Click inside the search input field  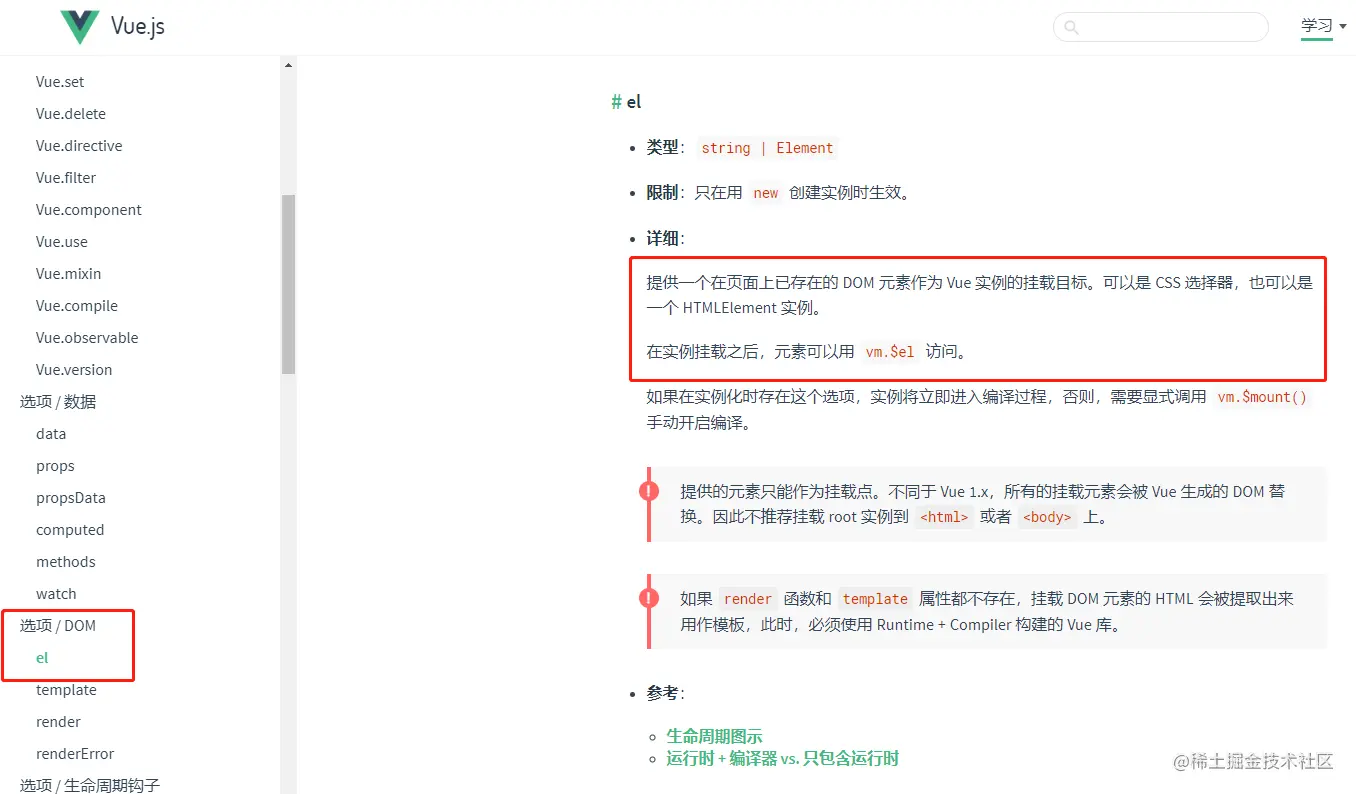1160,27
